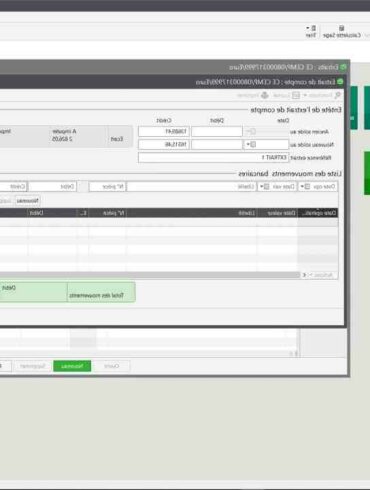Click the Supprimer button in back window

[x=32, y=366]
